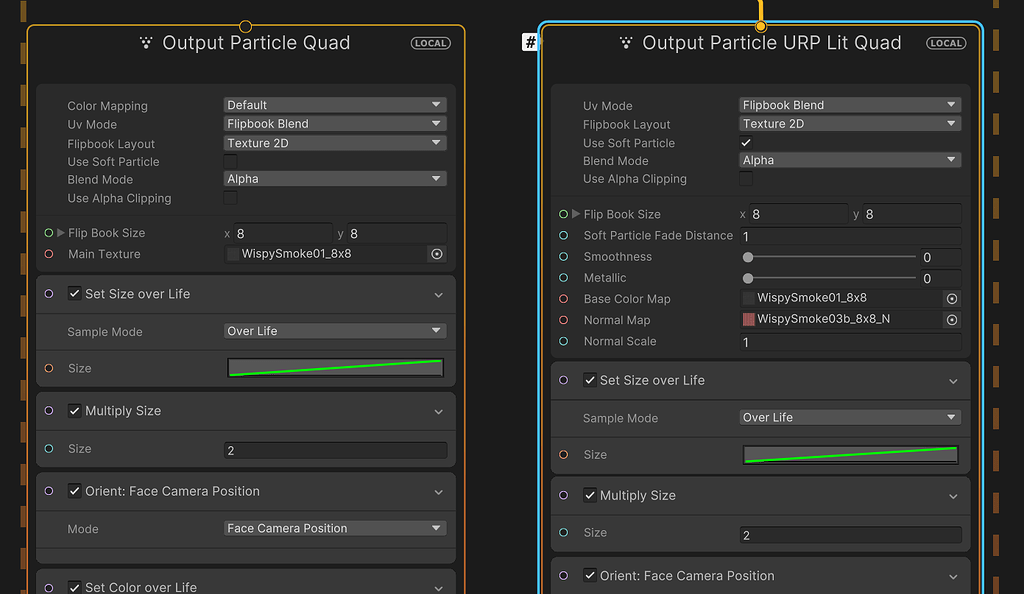Click the Smoothness slider handle

coord(747,257)
